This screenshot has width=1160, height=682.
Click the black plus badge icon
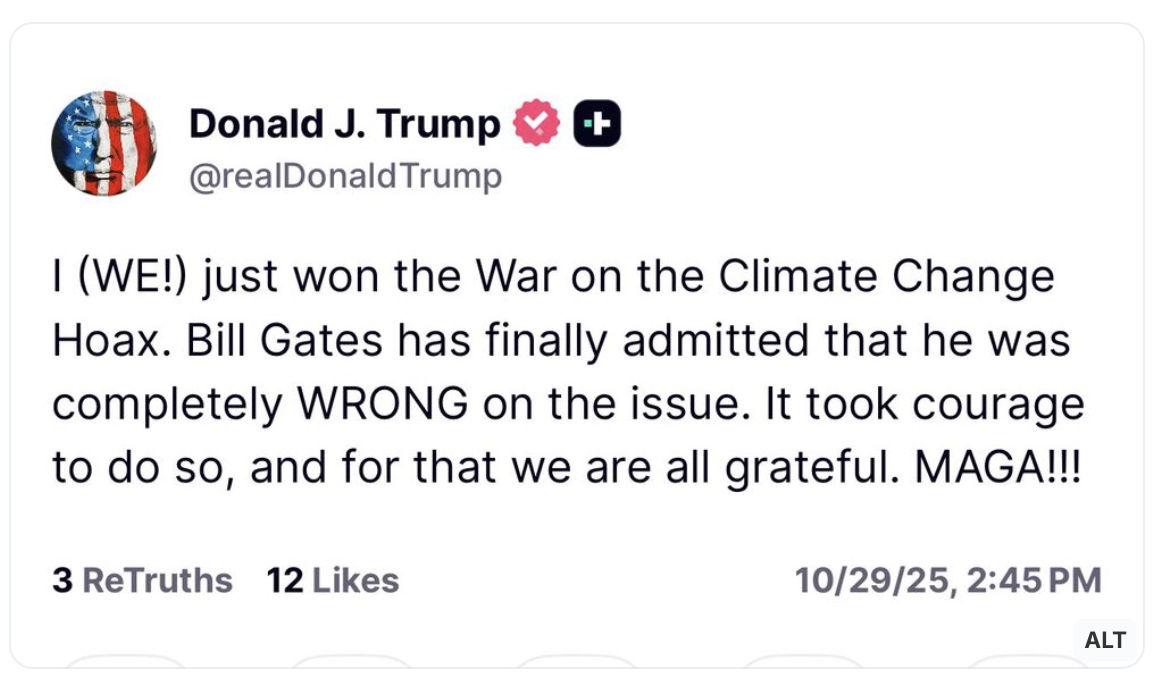click(597, 123)
